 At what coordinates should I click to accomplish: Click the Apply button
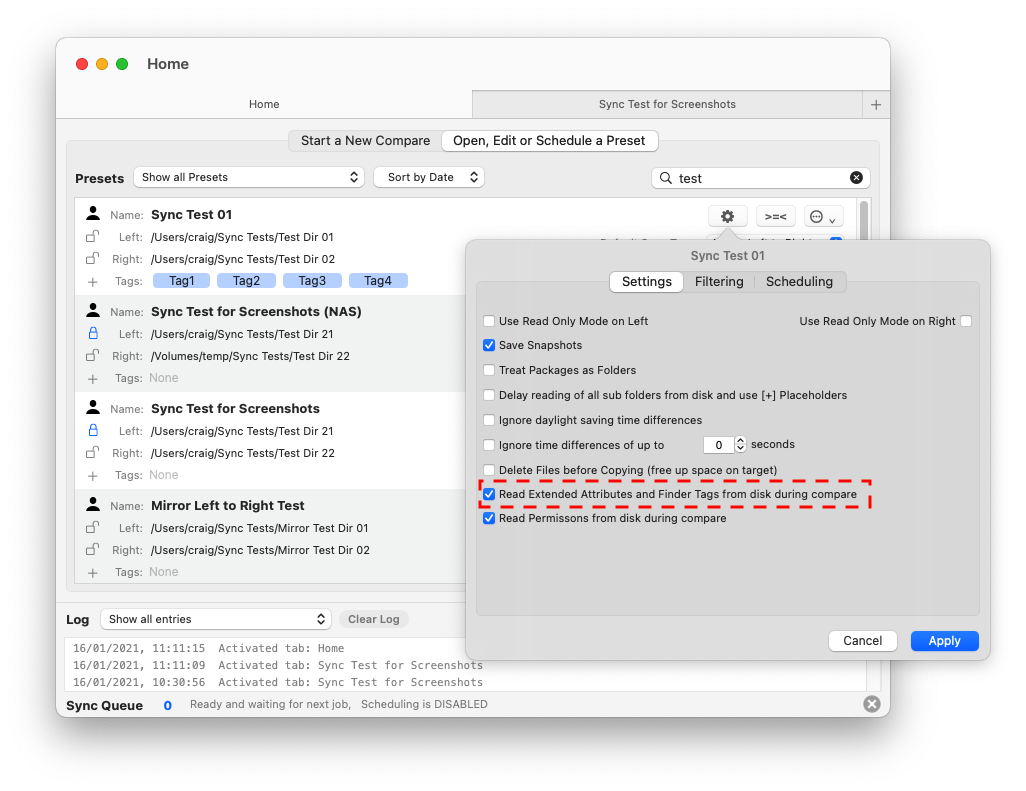(x=944, y=641)
